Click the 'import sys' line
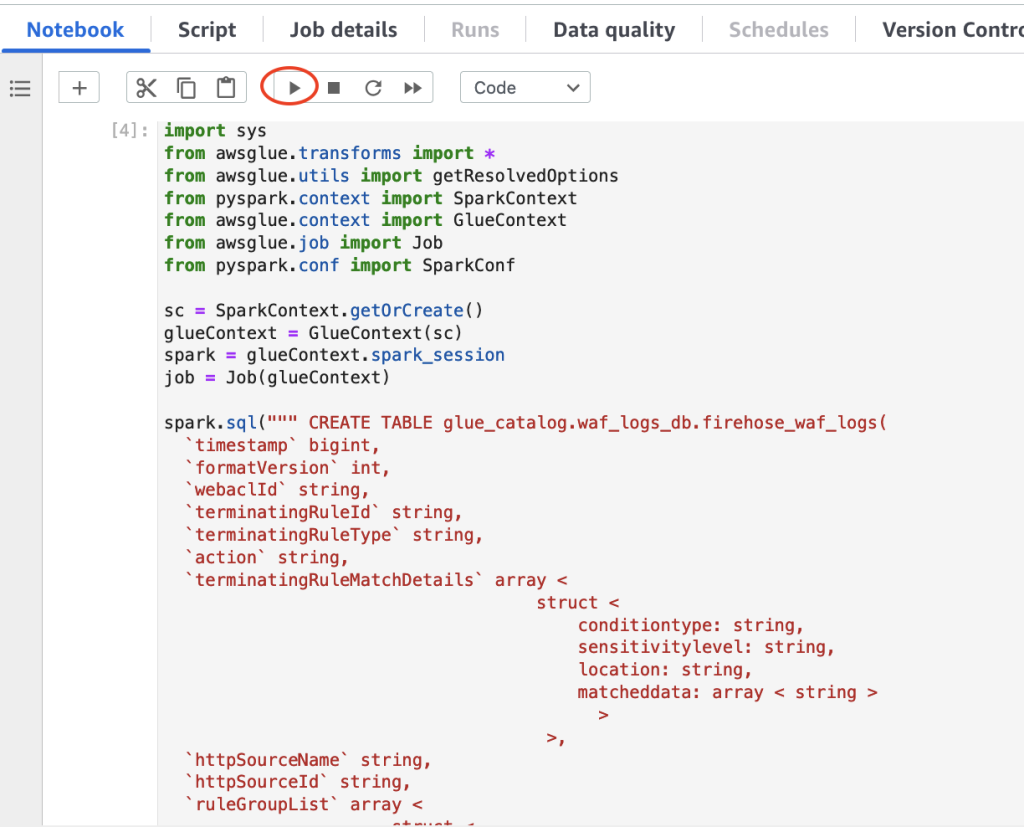1024x827 pixels. (x=215, y=131)
